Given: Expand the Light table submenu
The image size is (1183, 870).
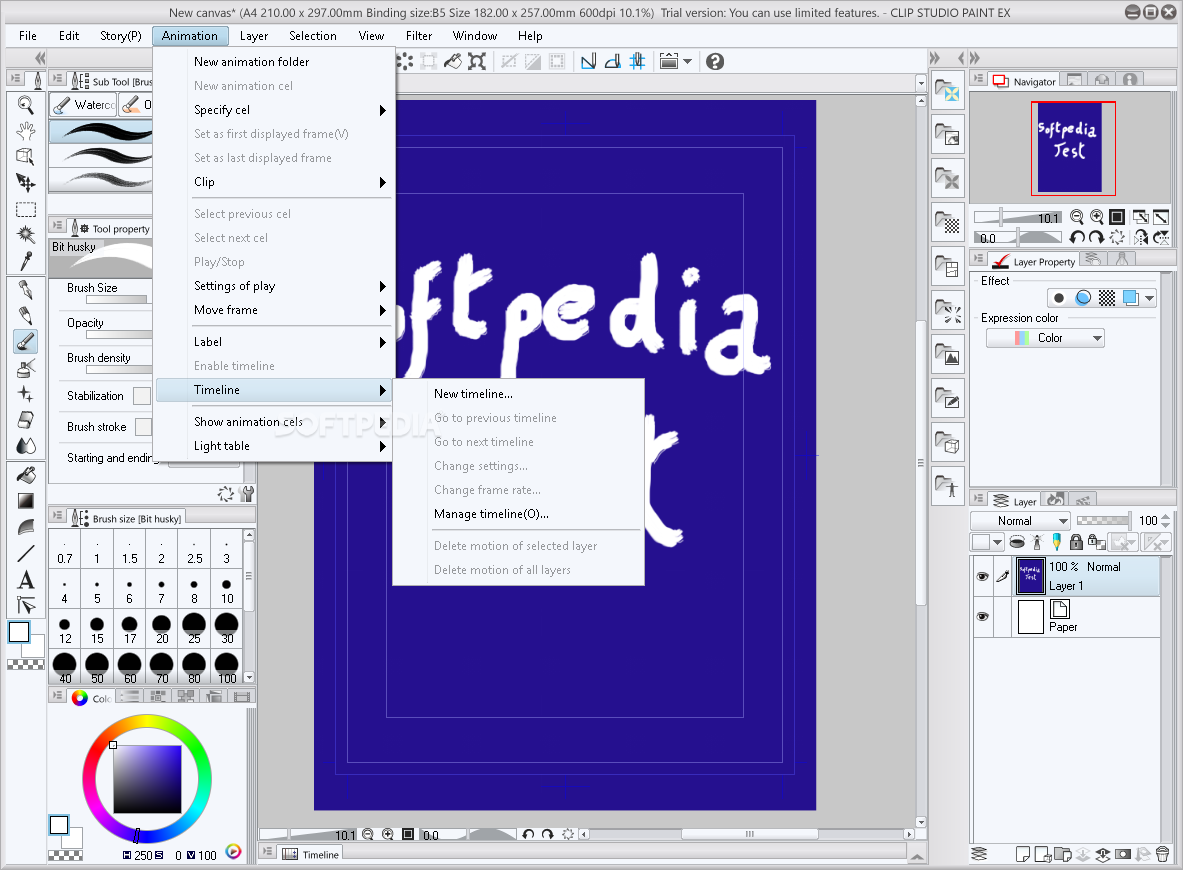Looking at the screenshot, I should (275, 446).
